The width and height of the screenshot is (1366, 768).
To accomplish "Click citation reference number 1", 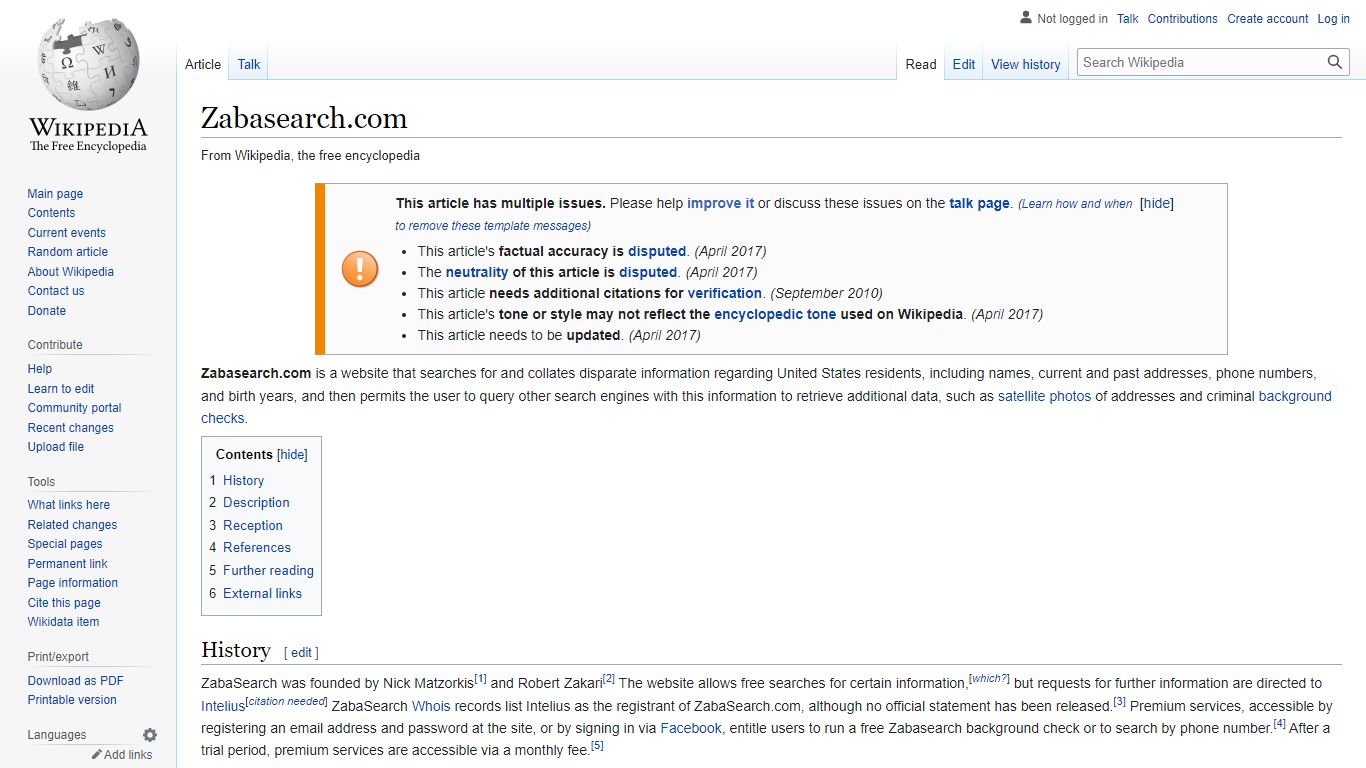I will [481, 679].
